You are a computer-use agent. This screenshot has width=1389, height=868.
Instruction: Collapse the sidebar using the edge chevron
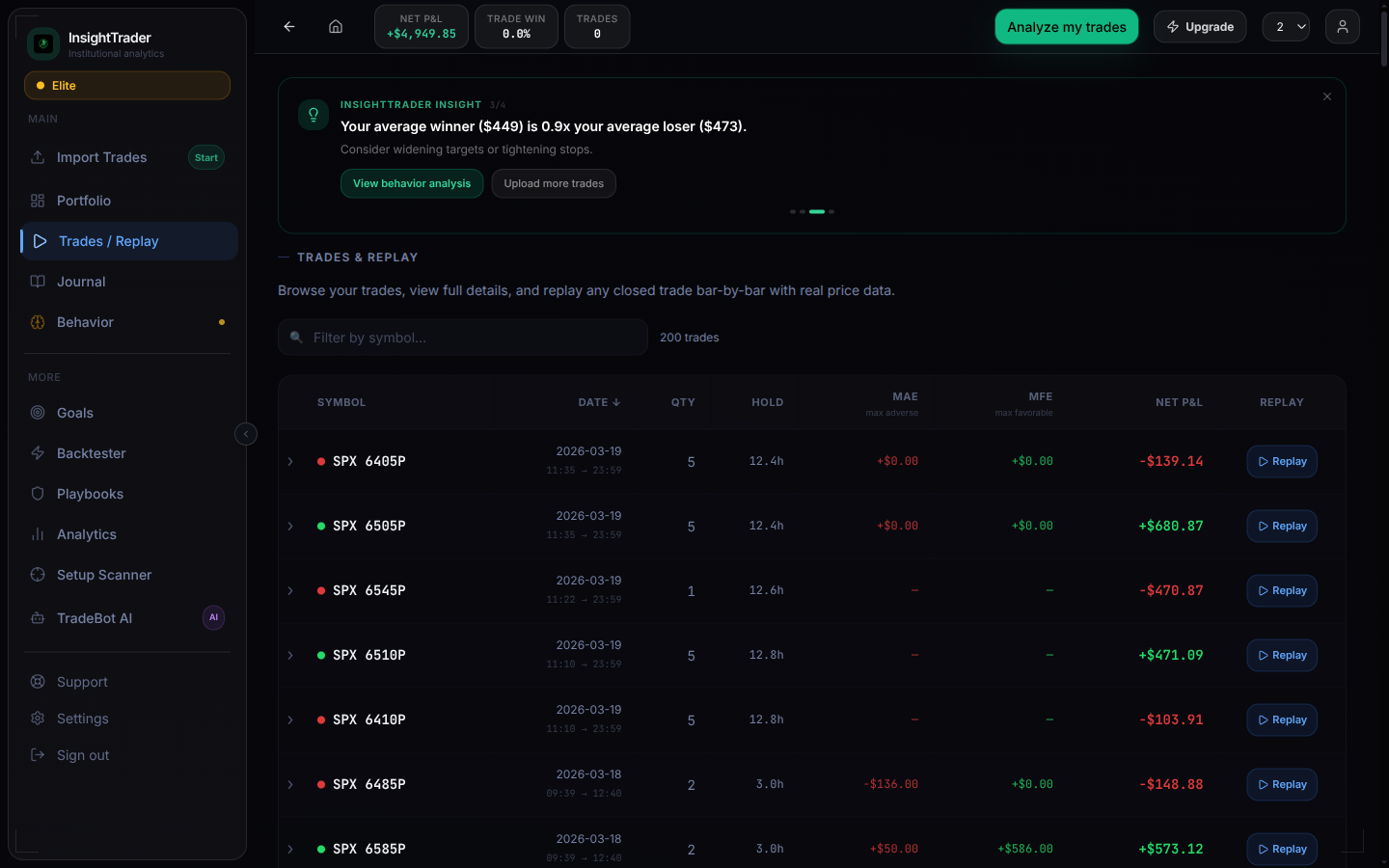tap(246, 434)
